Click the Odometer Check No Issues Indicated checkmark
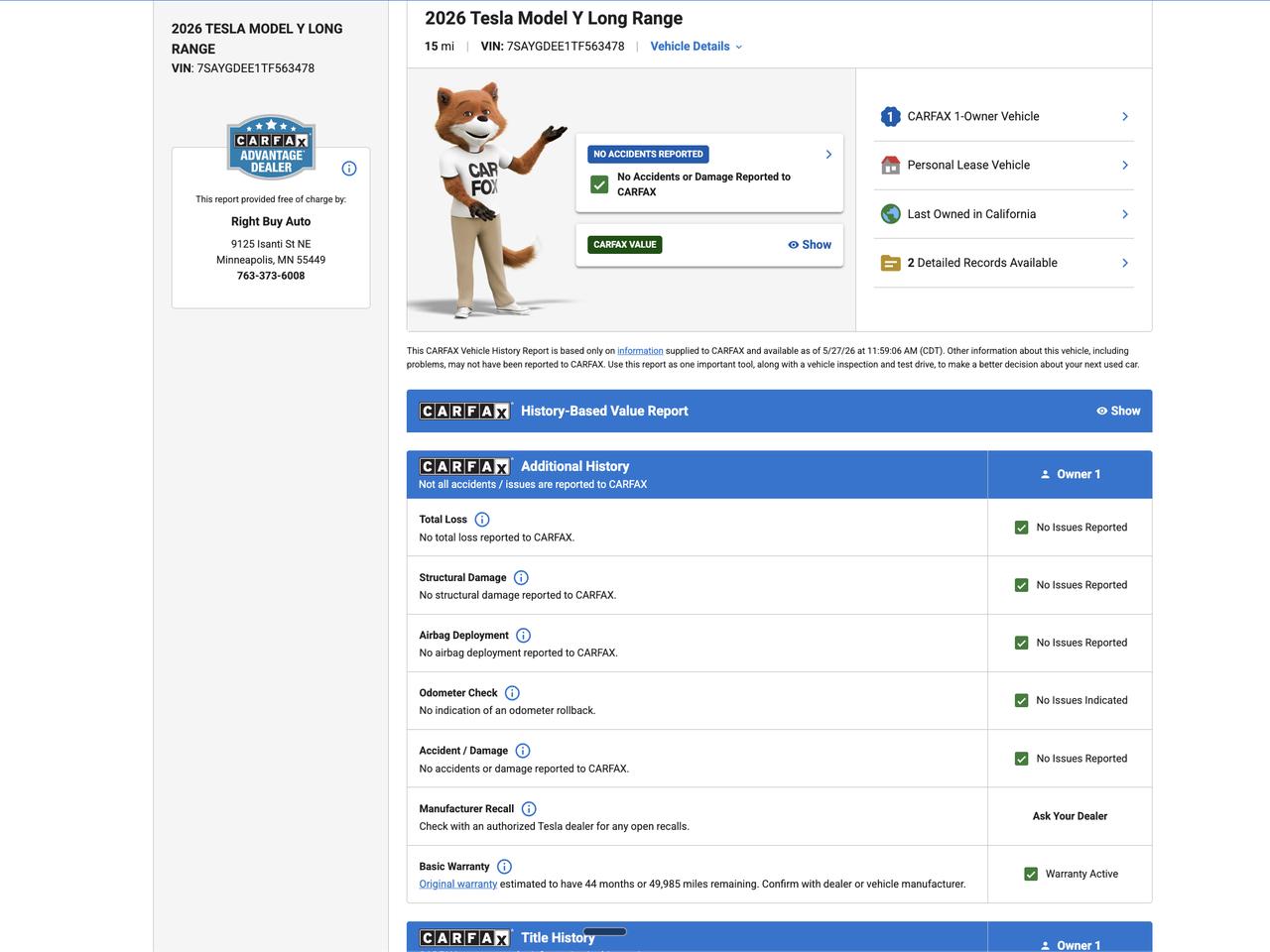The image size is (1270, 952). pos(1021,700)
